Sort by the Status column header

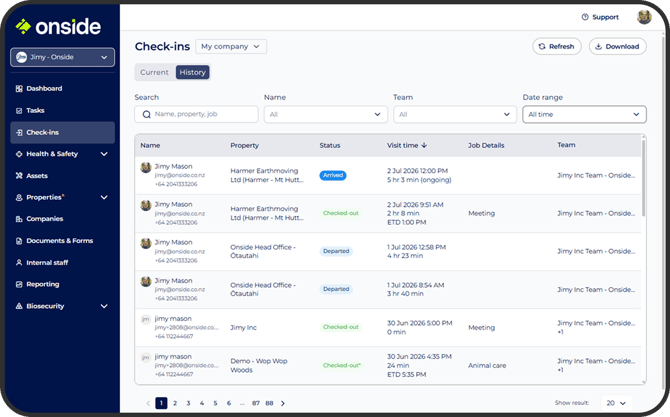(330, 145)
